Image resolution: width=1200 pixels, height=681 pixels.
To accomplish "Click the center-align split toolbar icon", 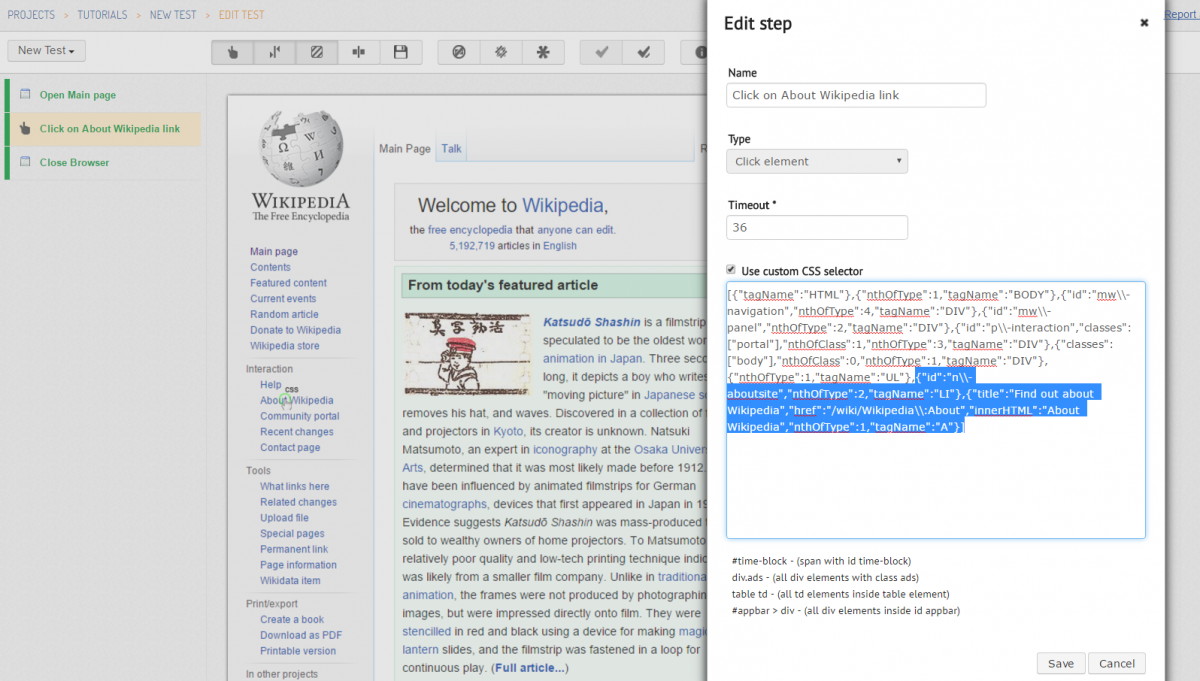I will pos(359,52).
